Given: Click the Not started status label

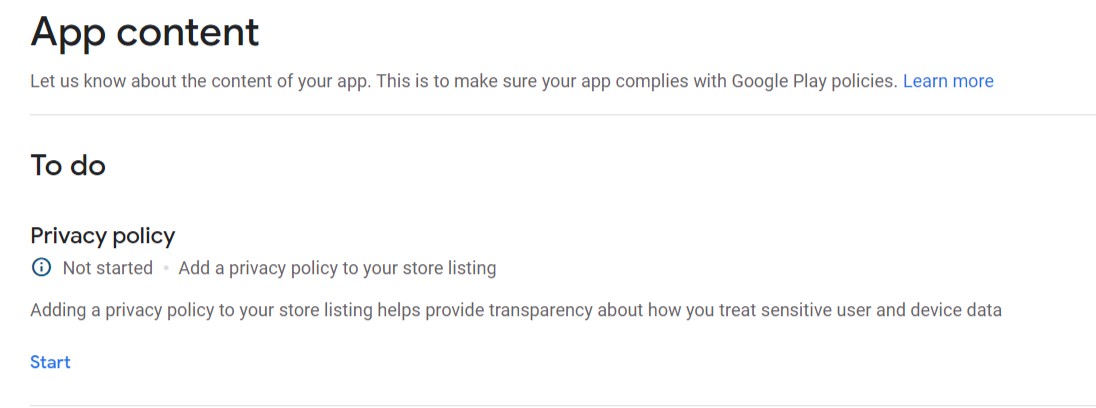Looking at the screenshot, I should [107, 268].
